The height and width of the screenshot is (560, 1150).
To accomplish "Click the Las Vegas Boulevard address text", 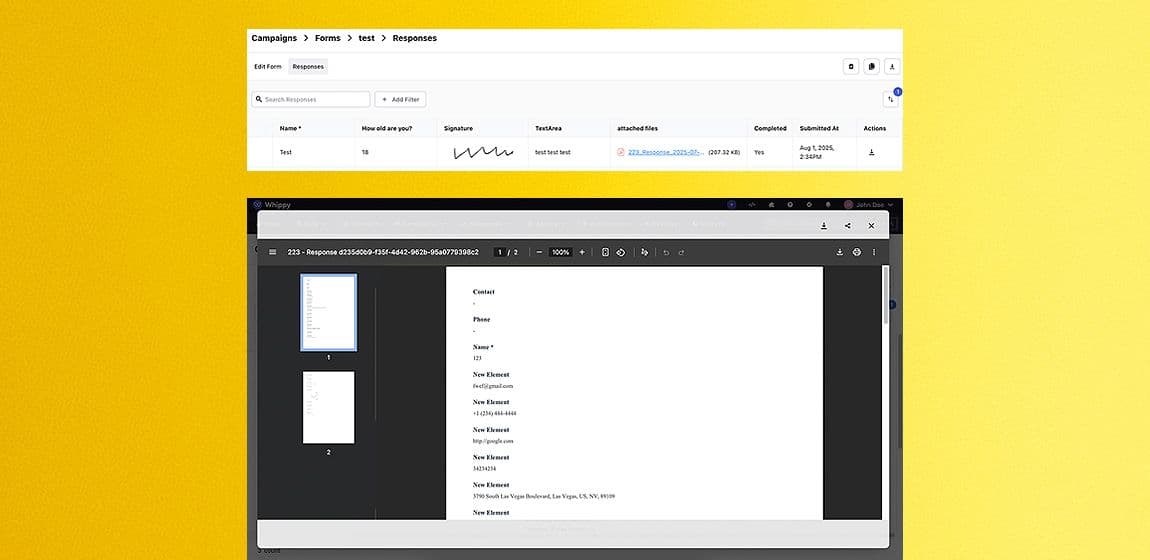I will point(543,496).
